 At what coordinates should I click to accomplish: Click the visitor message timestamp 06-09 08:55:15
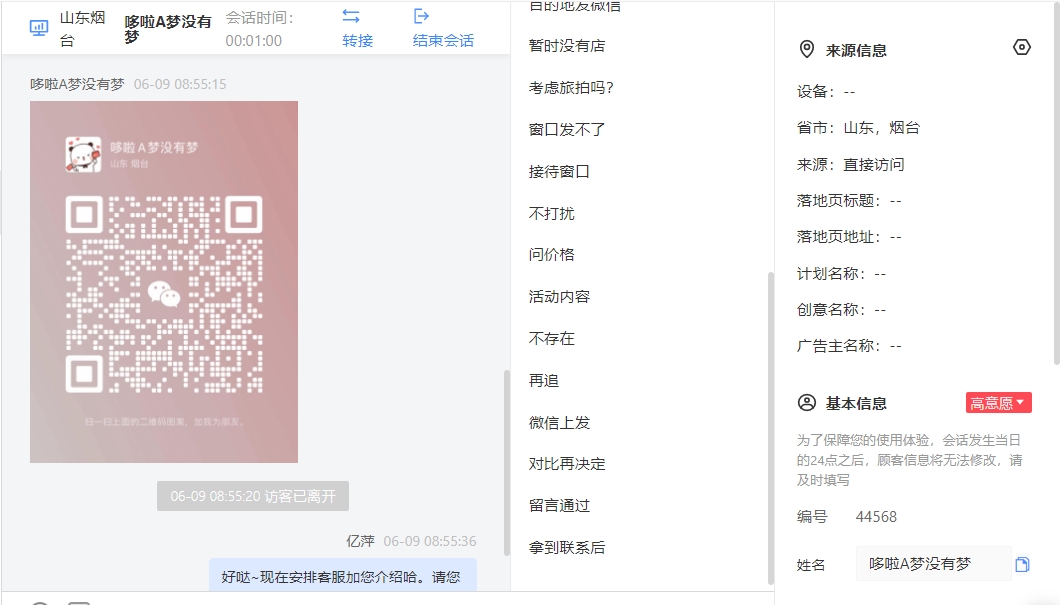180,84
